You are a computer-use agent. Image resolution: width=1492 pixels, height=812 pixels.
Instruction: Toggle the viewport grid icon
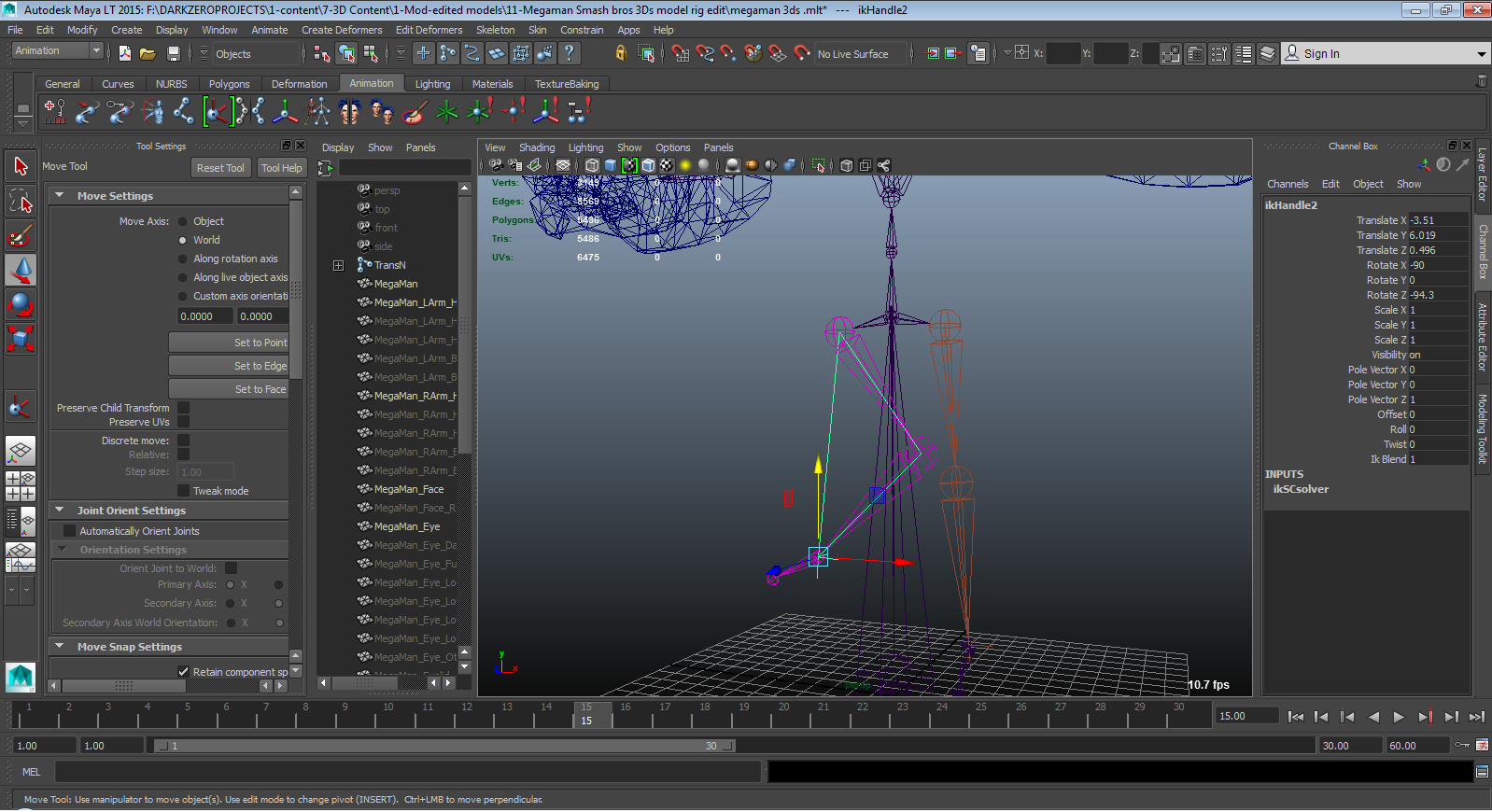point(563,165)
